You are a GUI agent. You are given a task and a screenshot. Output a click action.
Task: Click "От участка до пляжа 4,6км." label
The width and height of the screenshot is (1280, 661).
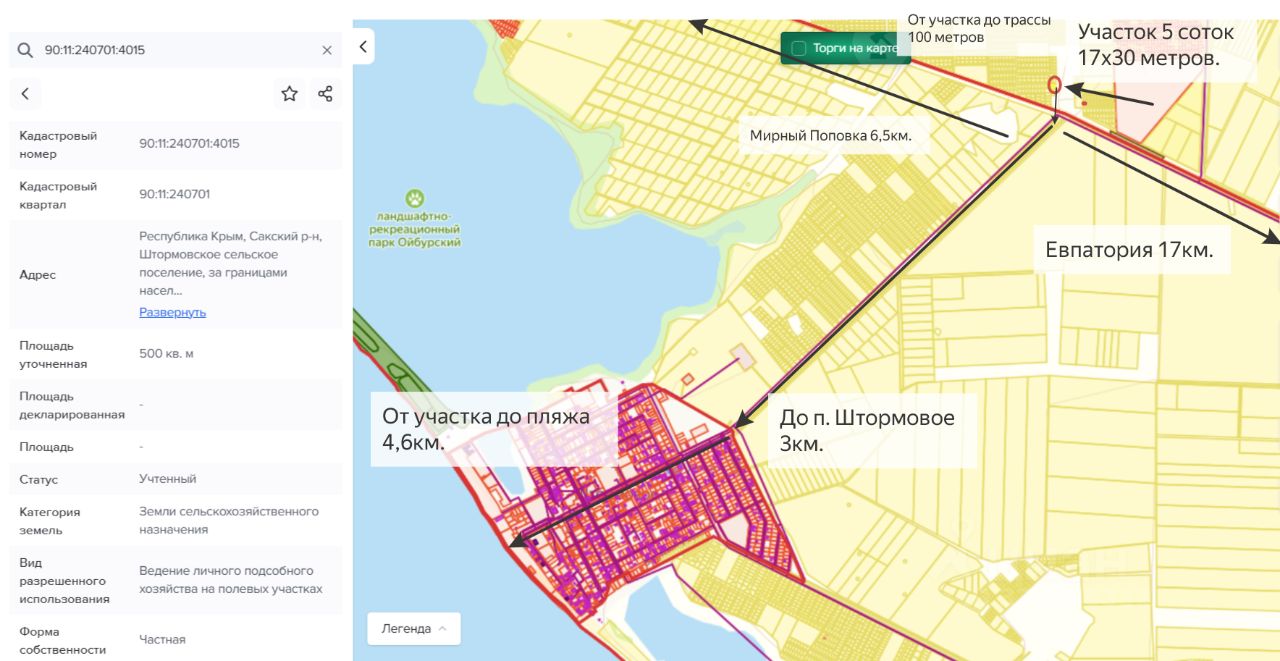(485, 429)
